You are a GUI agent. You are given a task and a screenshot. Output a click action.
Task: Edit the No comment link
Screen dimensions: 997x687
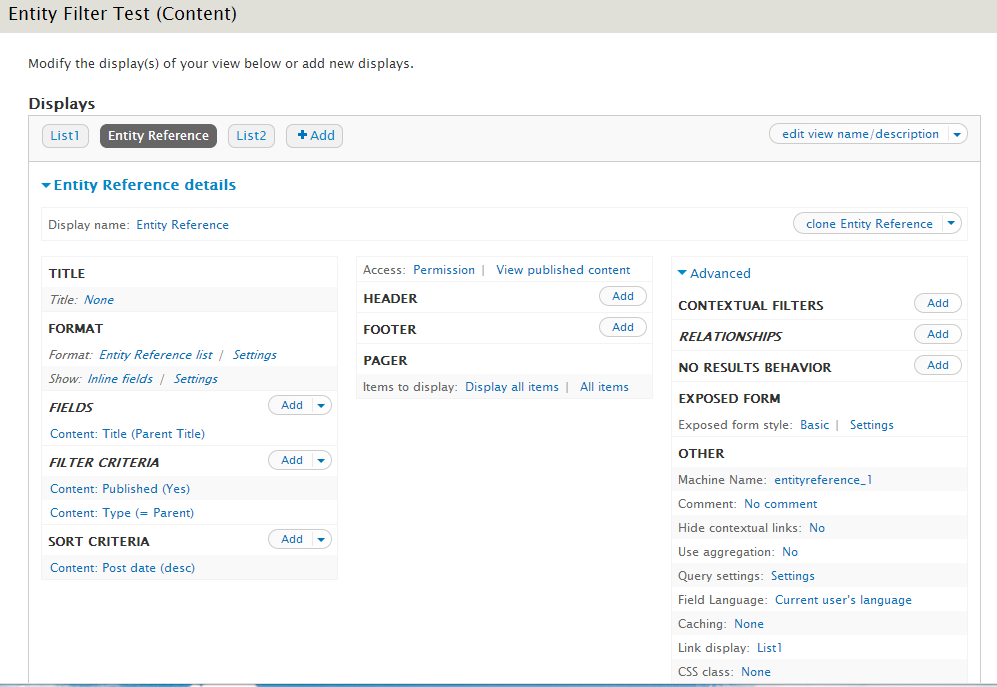[780, 504]
